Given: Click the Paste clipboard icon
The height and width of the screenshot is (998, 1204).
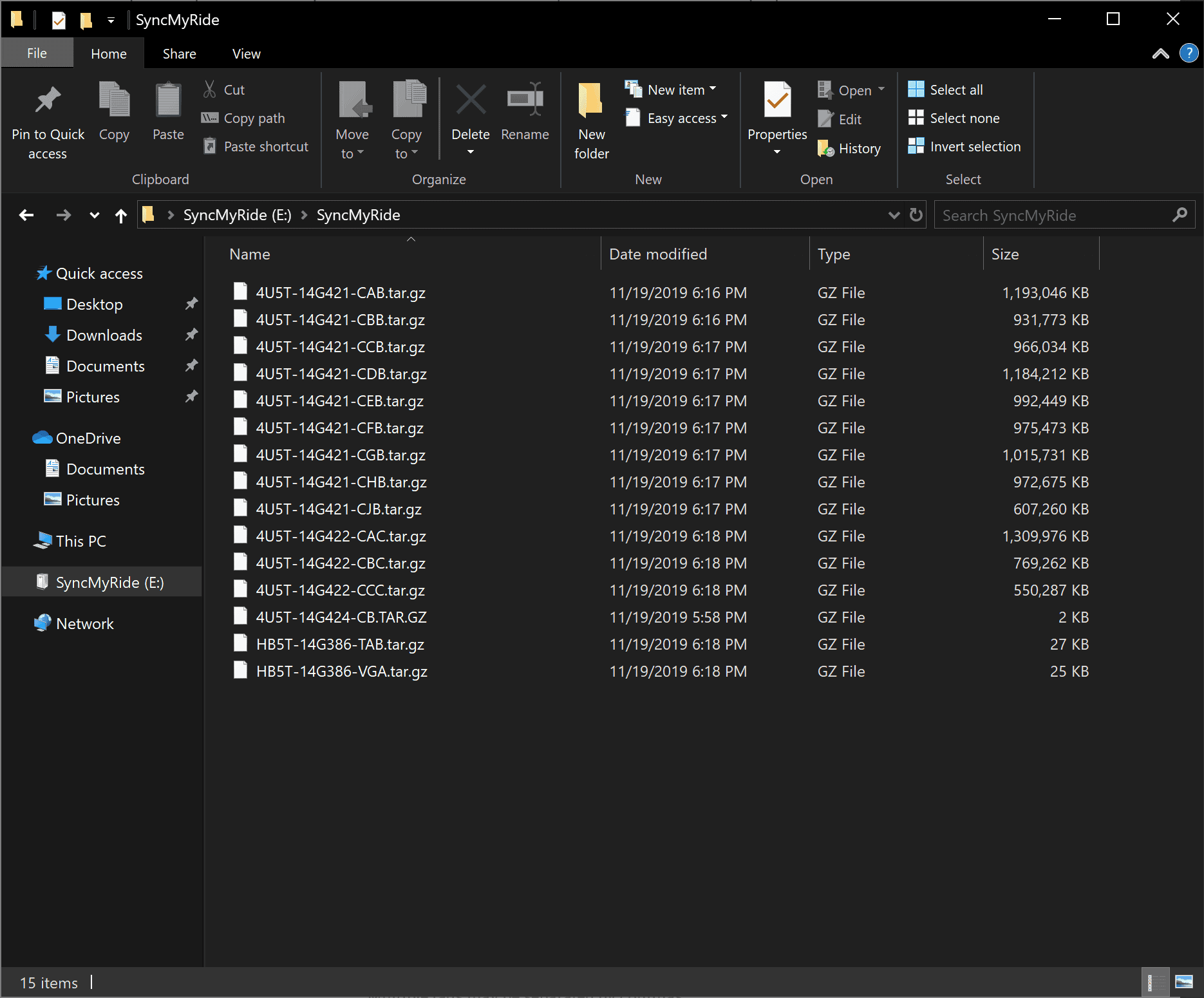Looking at the screenshot, I should coord(168,100).
